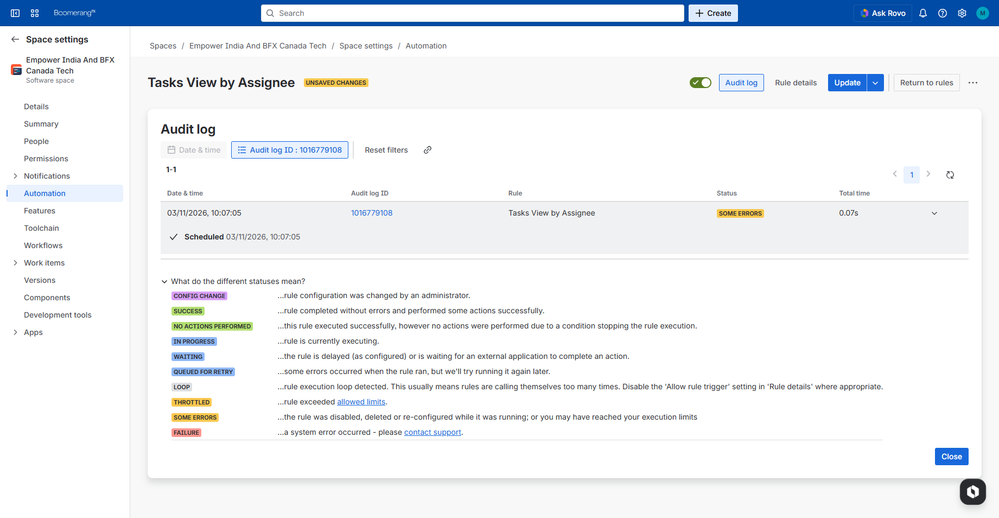Expand the Apps sidebar section
The height and width of the screenshot is (518, 999).
(x=15, y=332)
